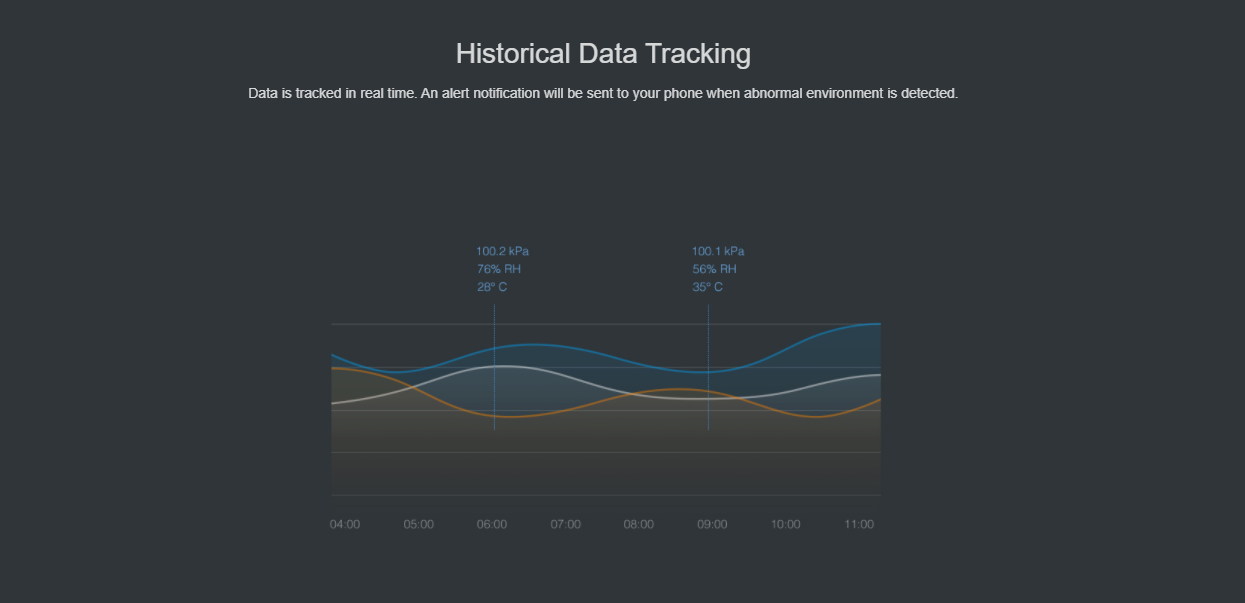
Task: Click the 10:00 time axis label
Action: (x=786, y=524)
